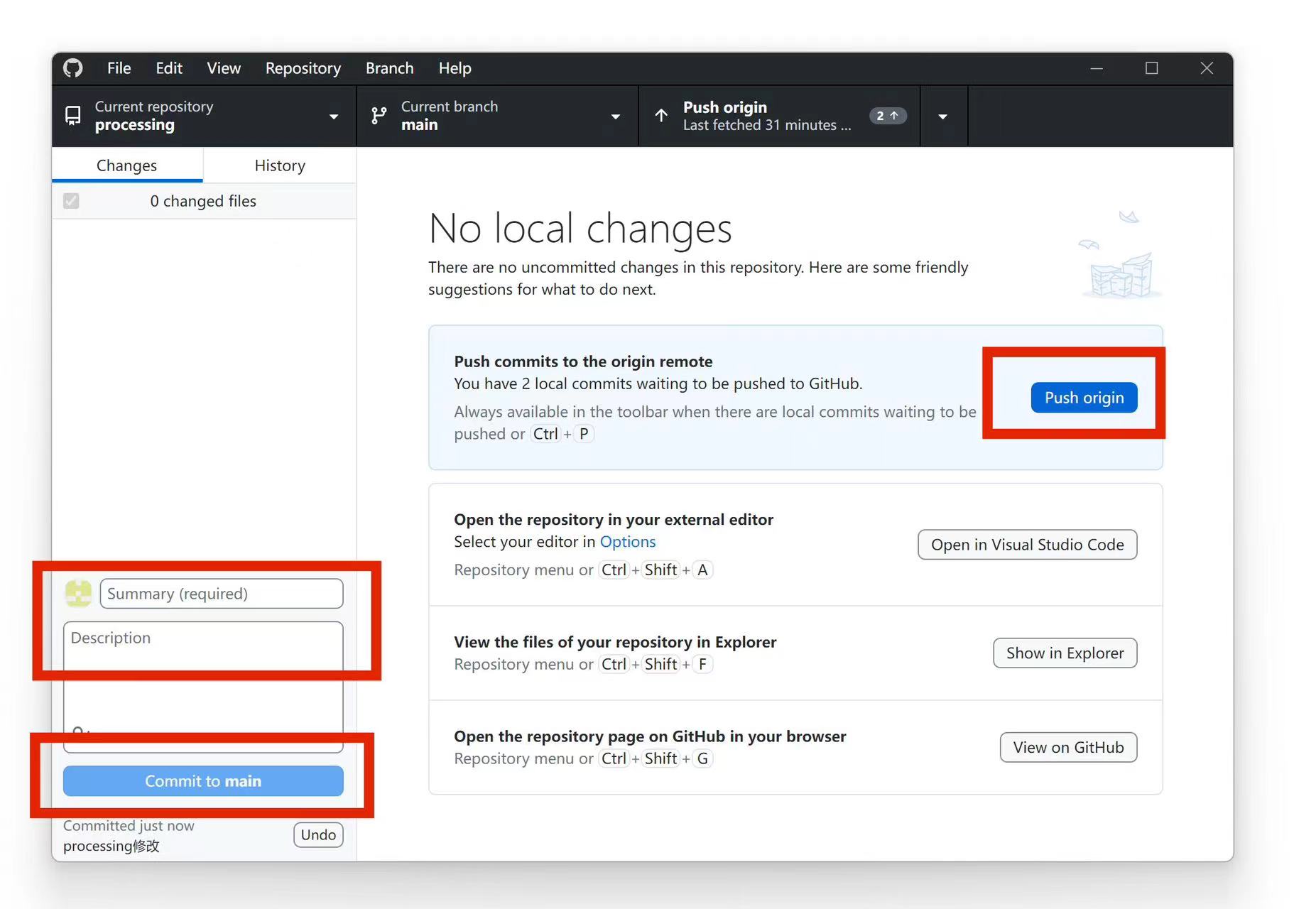Click the Commit to main button

pos(203,781)
